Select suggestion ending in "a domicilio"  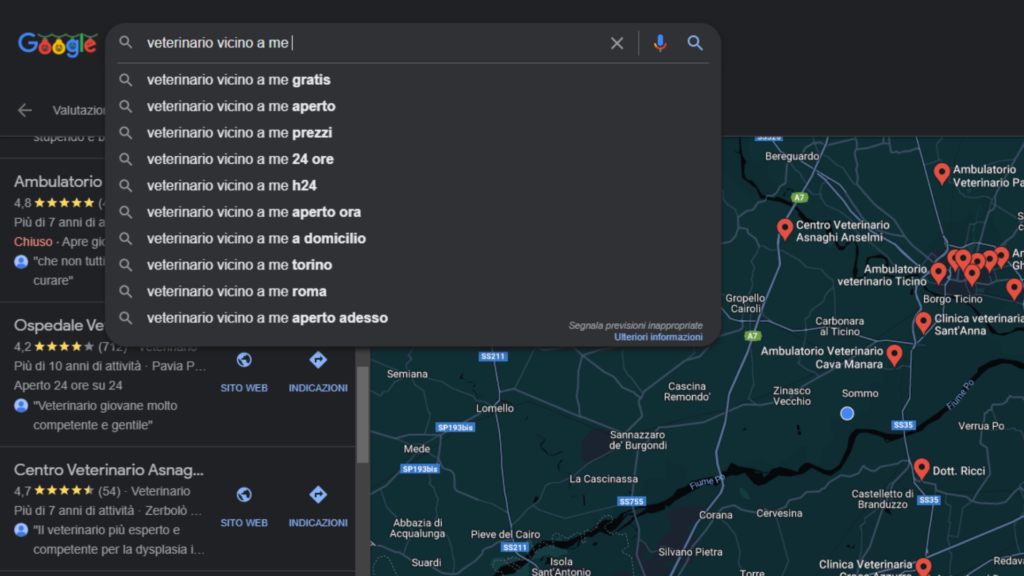pyautogui.click(x=256, y=238)
